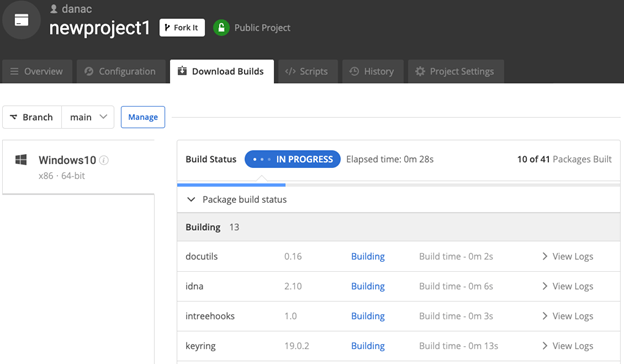This screenshot has width=624, height=364.
Task: Click the IN PROGRESS status badge
Action: pyautogui.click(x=292, y=159)
